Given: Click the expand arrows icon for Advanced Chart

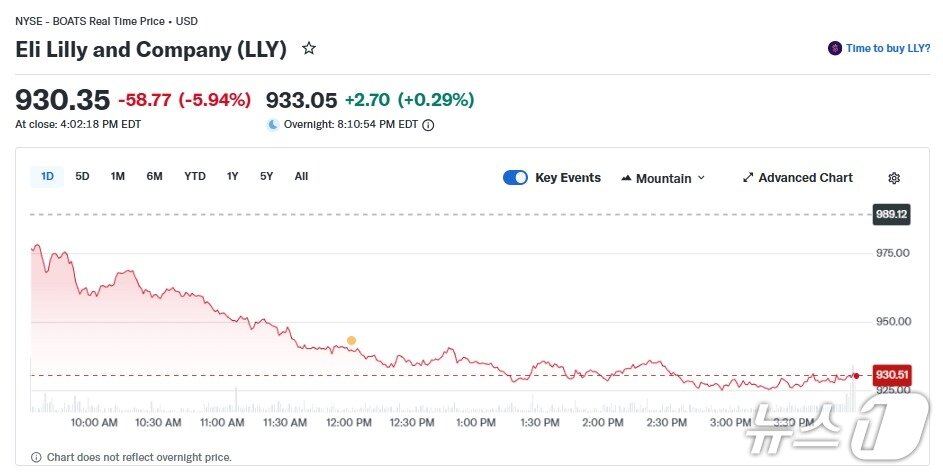Looking at the screenshot, I should point(748,178).
